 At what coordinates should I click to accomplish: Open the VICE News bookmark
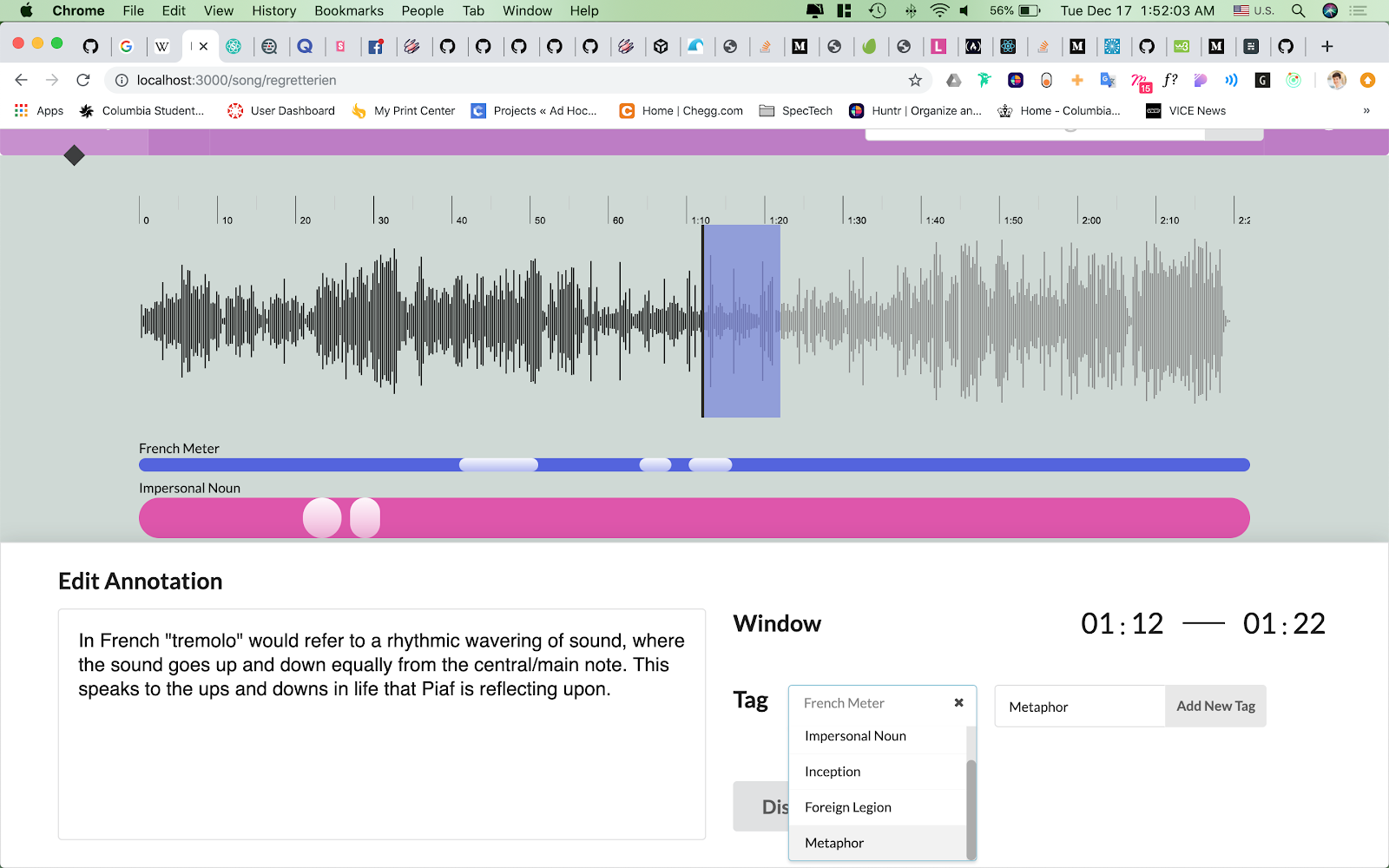tap(1186, 110)
